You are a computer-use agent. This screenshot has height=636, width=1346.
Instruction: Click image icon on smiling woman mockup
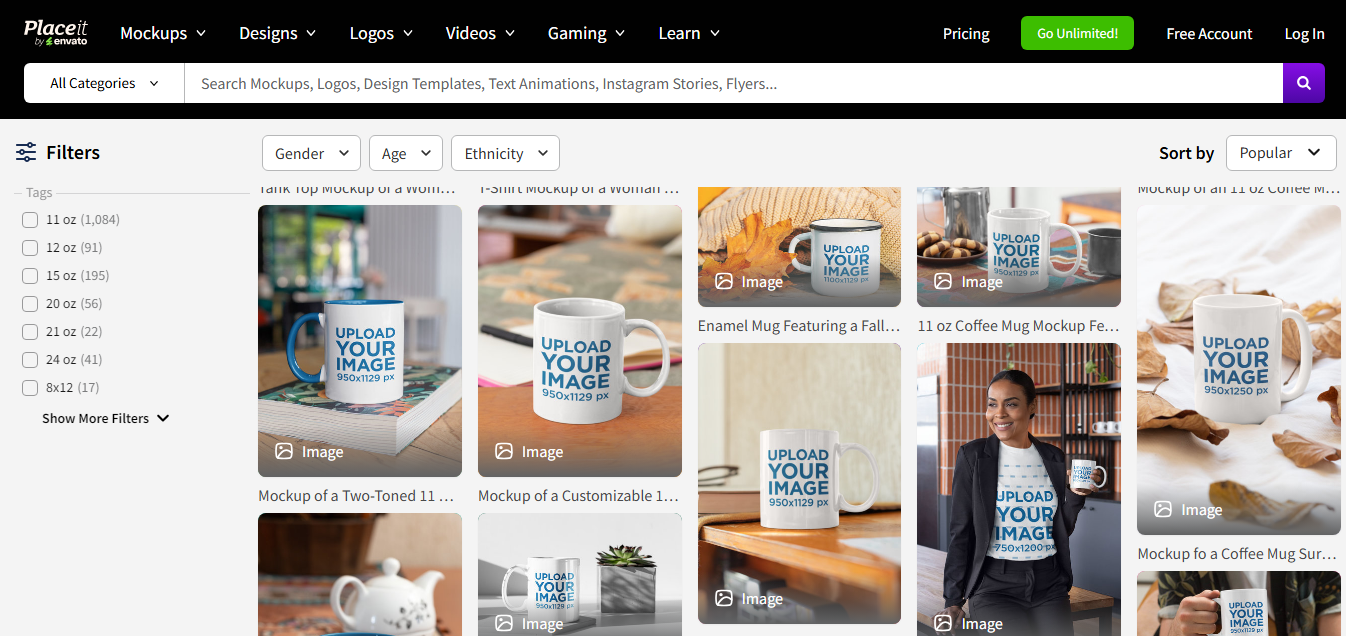click(x=943, y=623)
